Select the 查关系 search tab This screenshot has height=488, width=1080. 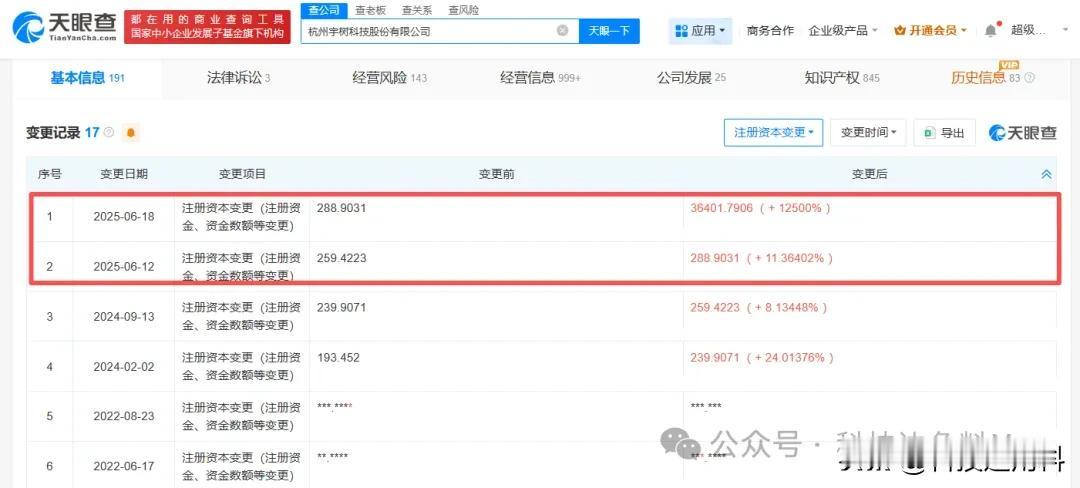point(417,10)
